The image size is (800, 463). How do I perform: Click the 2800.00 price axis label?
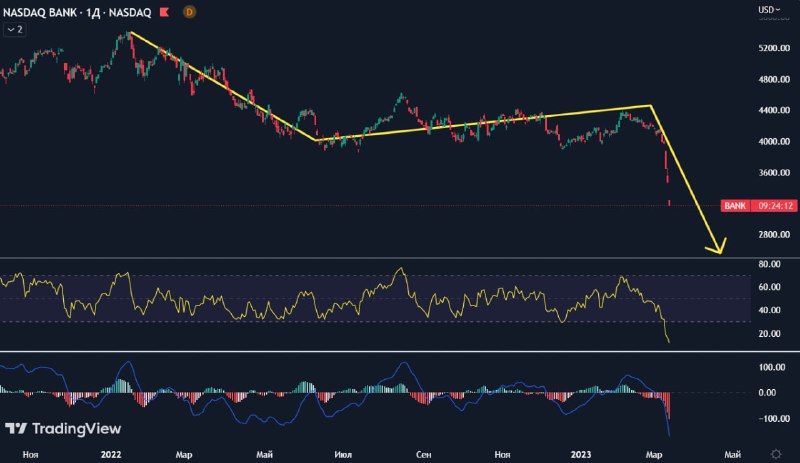(x=774, y=235)
